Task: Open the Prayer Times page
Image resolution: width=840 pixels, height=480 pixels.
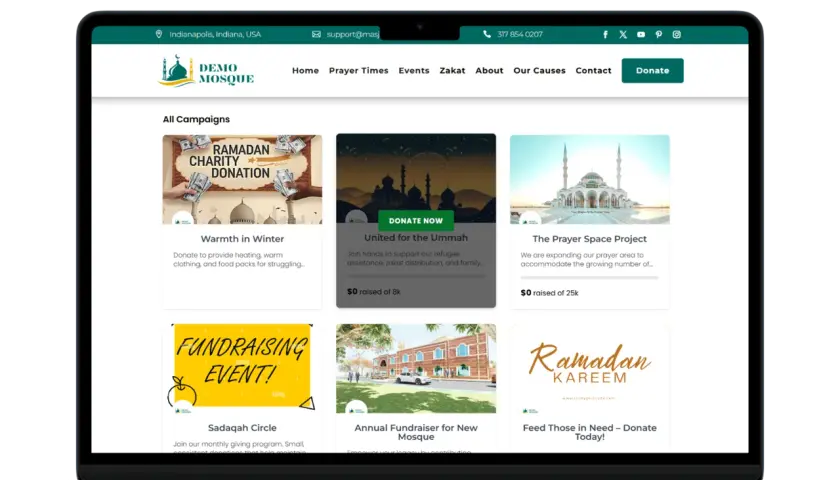Action: 358,71
